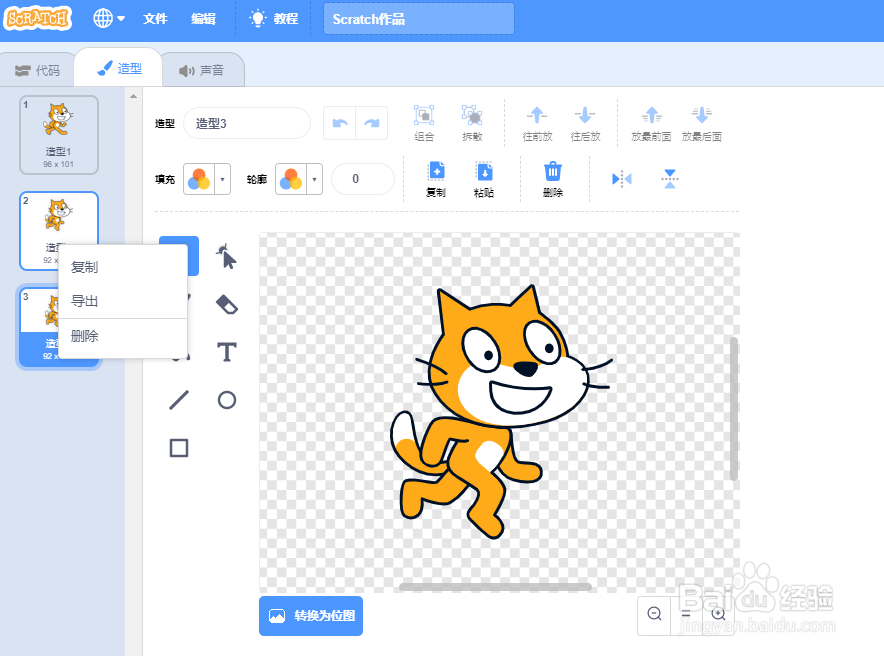Open the 文件 menu
This screenshot has height=656, width=884.
[x=155, y=19]
